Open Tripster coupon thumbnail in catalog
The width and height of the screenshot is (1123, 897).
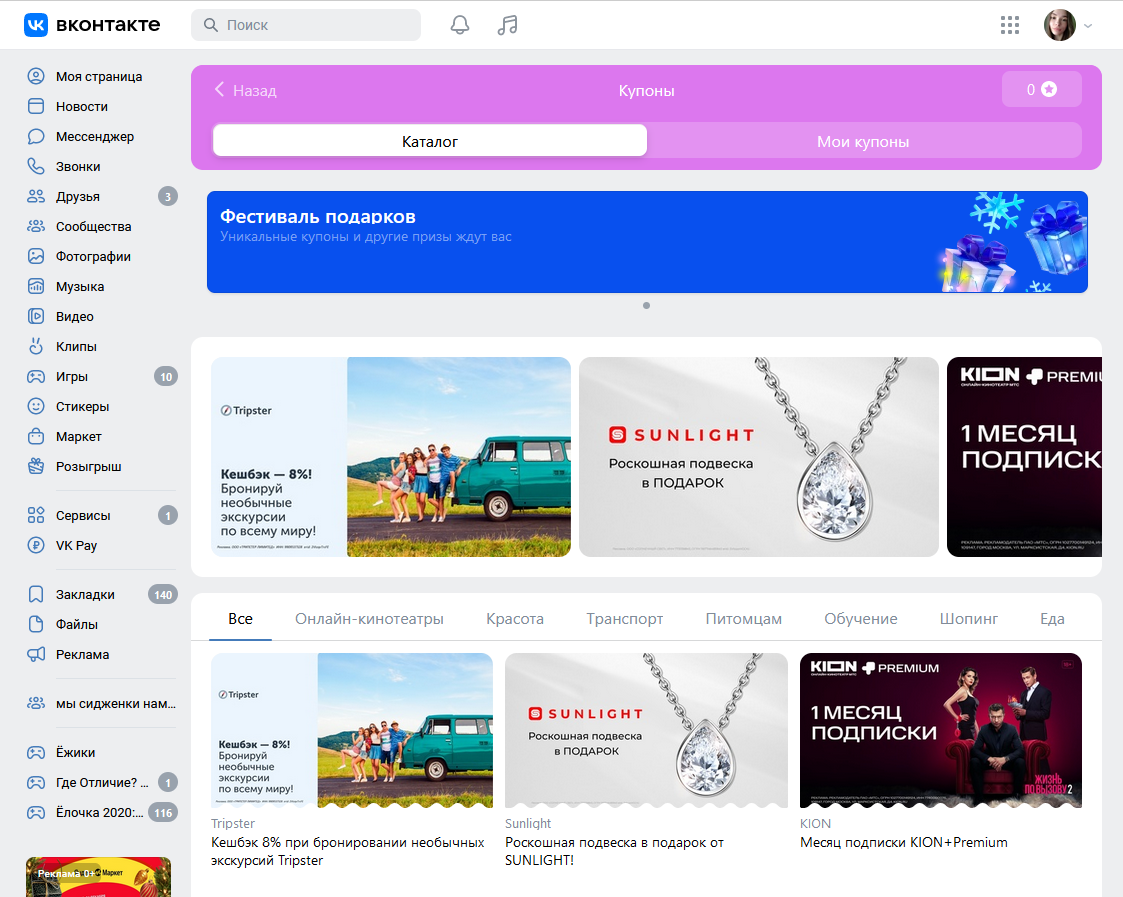(x=352, y=730)
